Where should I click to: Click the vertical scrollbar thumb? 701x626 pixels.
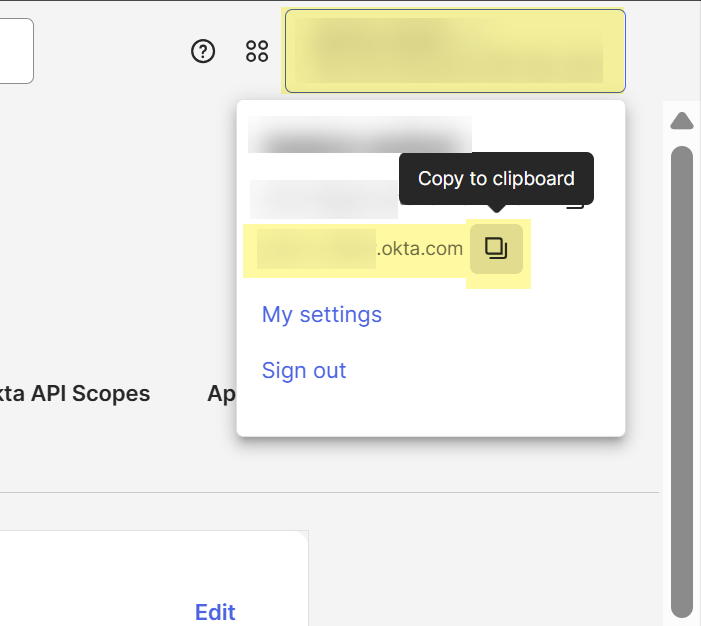[682, 380]
